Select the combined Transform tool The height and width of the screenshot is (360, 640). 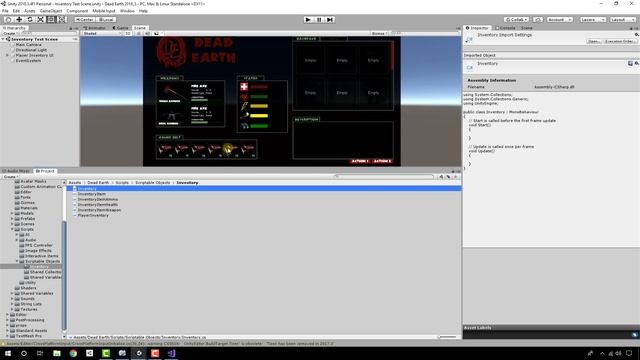click(62, 20)
